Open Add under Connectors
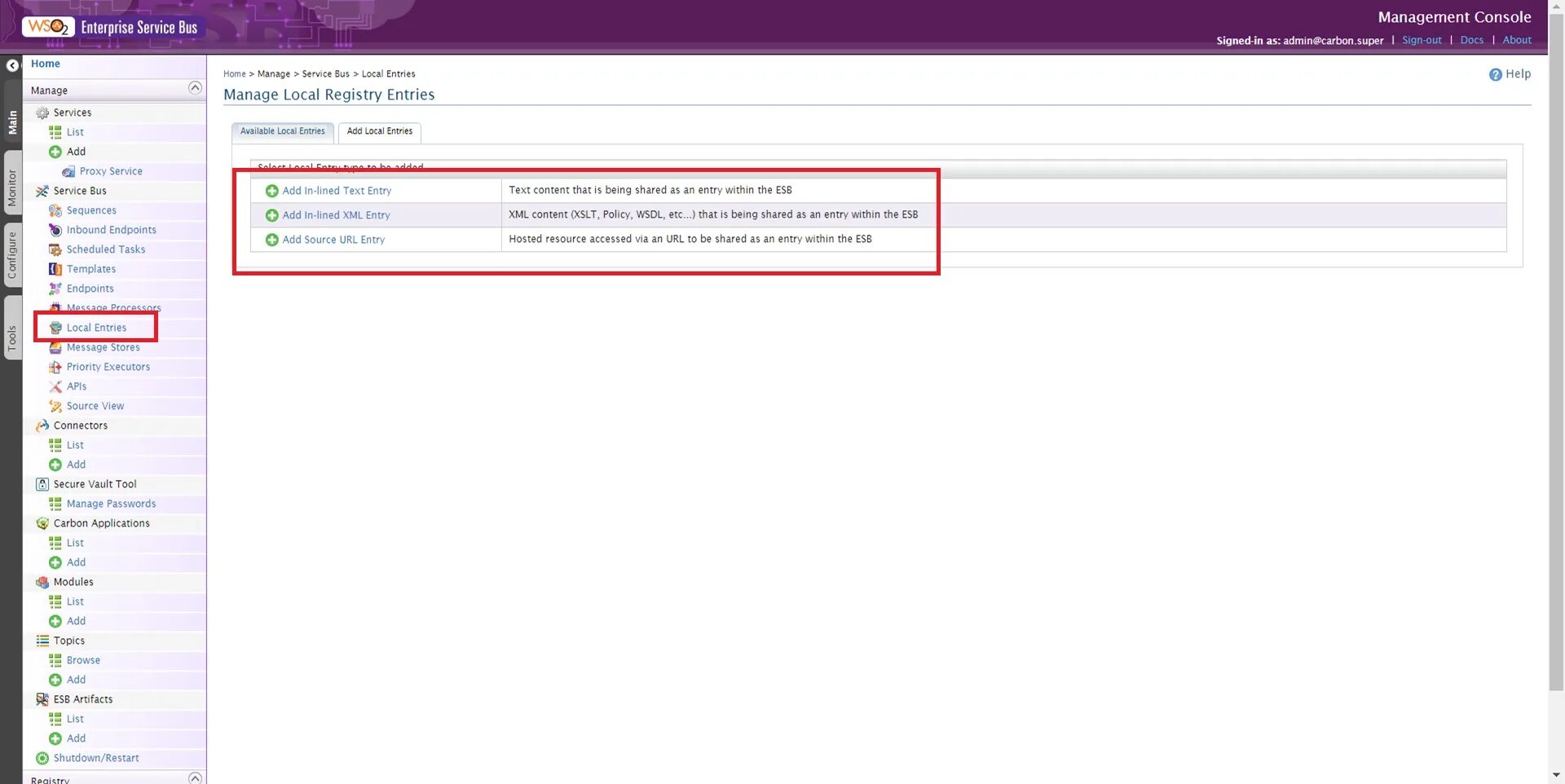1565x784 pixels. click(x=76, y=465)
